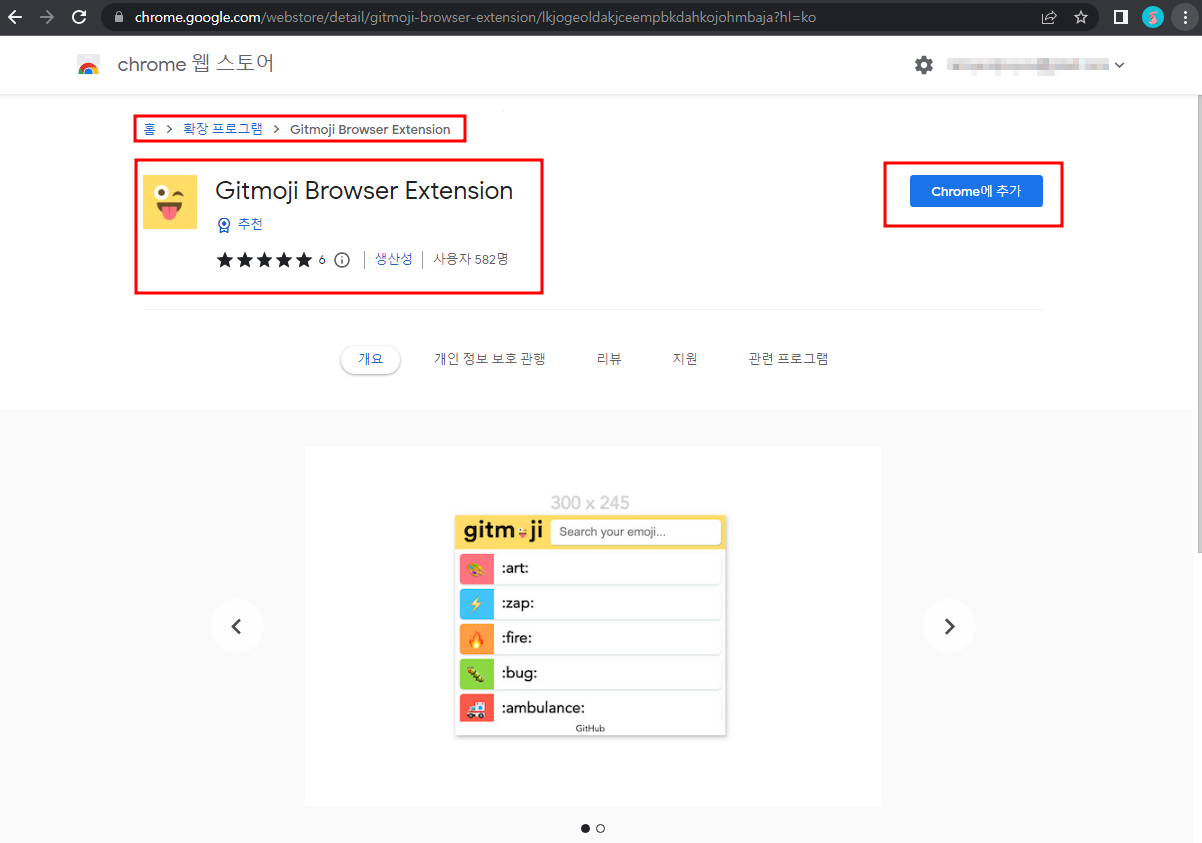1202x843 pixels.
Task: Show the next screenshot with right arrow
Action: (x=949, y=626)
